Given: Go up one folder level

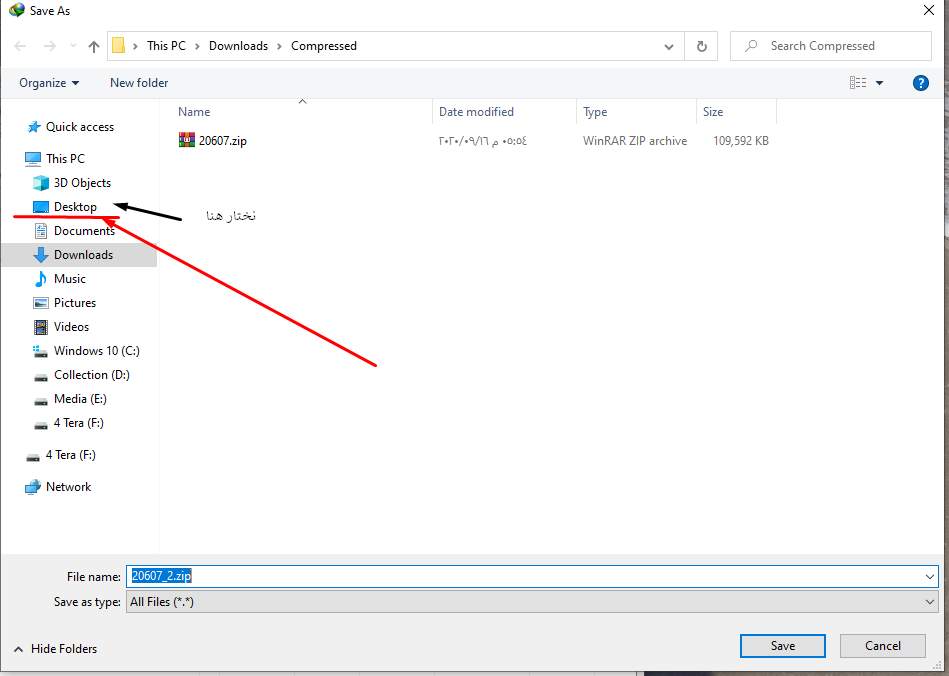Looking at the screenshot, I should (x=94, y=46).
